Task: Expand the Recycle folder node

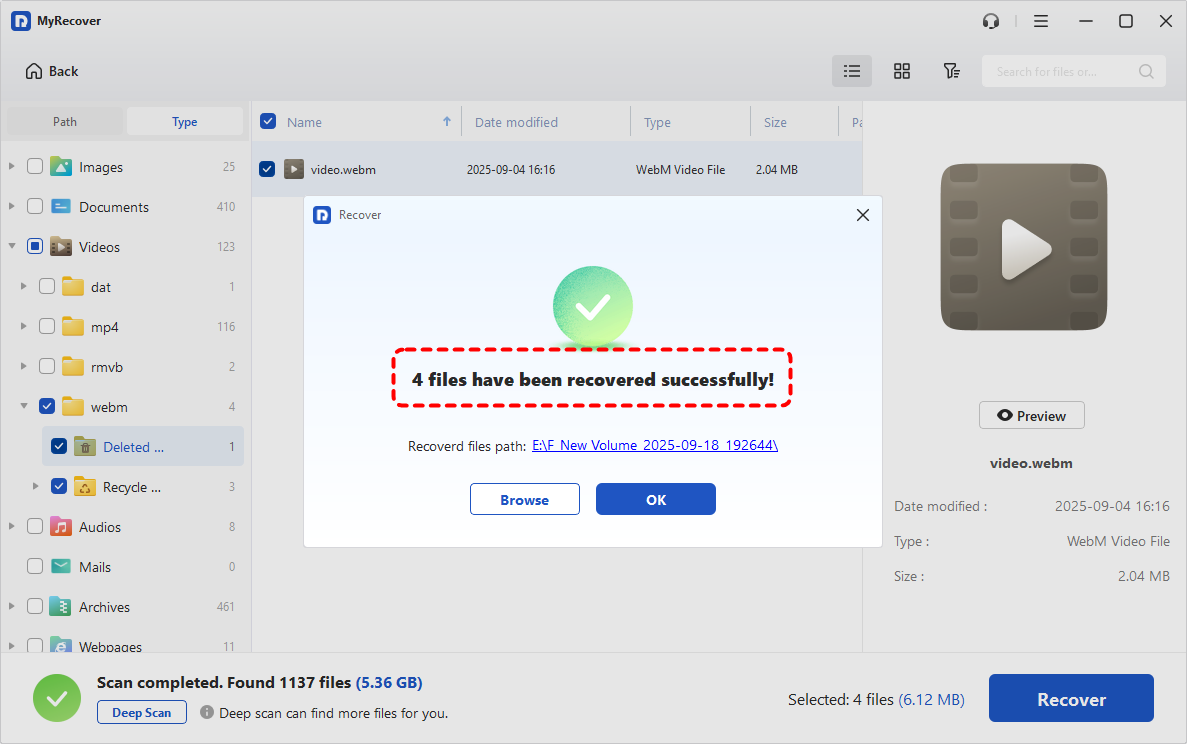Action: pyautogui.click(x=36, y=486)
